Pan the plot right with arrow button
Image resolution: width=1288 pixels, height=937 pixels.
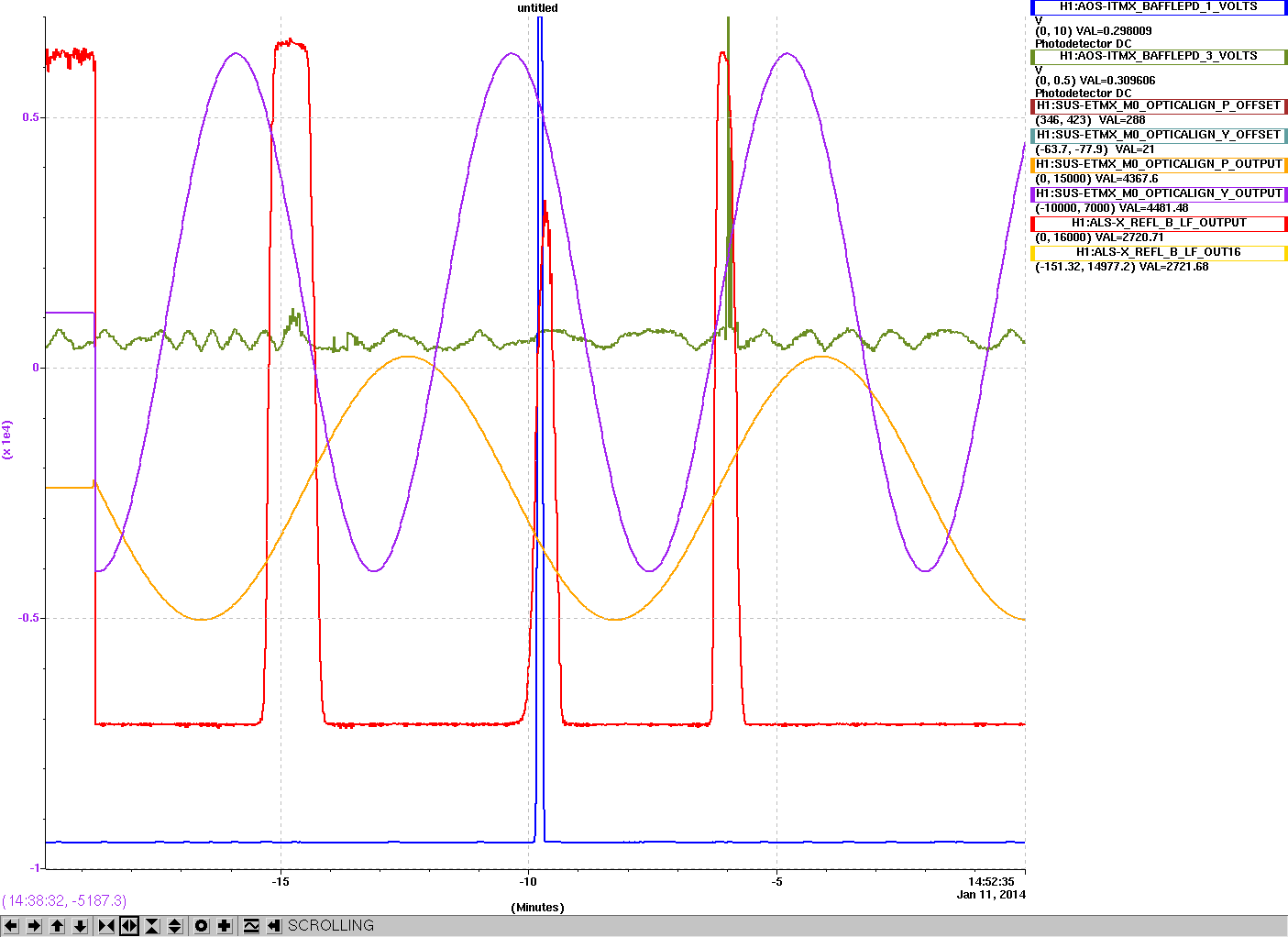click(x=34, y=926)
